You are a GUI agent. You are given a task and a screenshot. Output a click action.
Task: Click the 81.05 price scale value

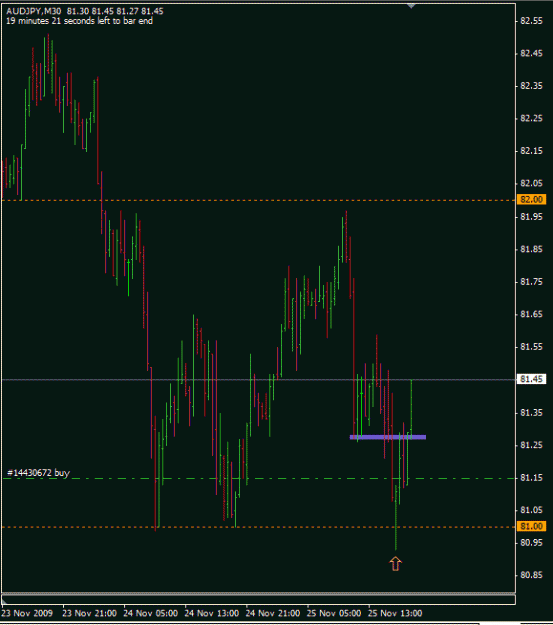pos(531,510)
